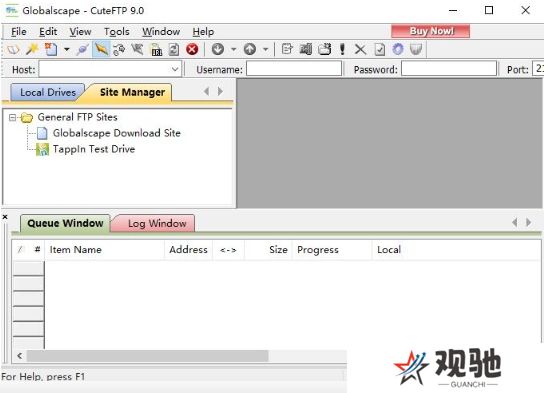Image resolution: width=547 pixels, height=393 pixels.
Task: Click the Disconnect toolbar icon
Action: (137, 49)
